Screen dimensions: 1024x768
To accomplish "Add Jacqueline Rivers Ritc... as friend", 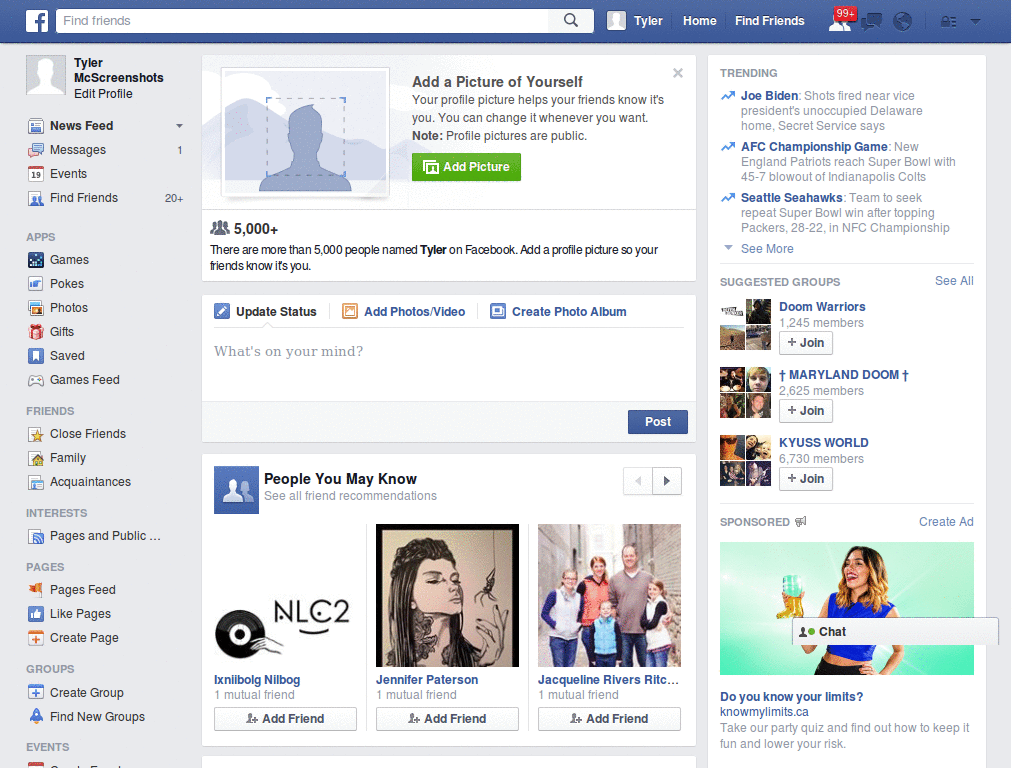I will coord(609,719).
